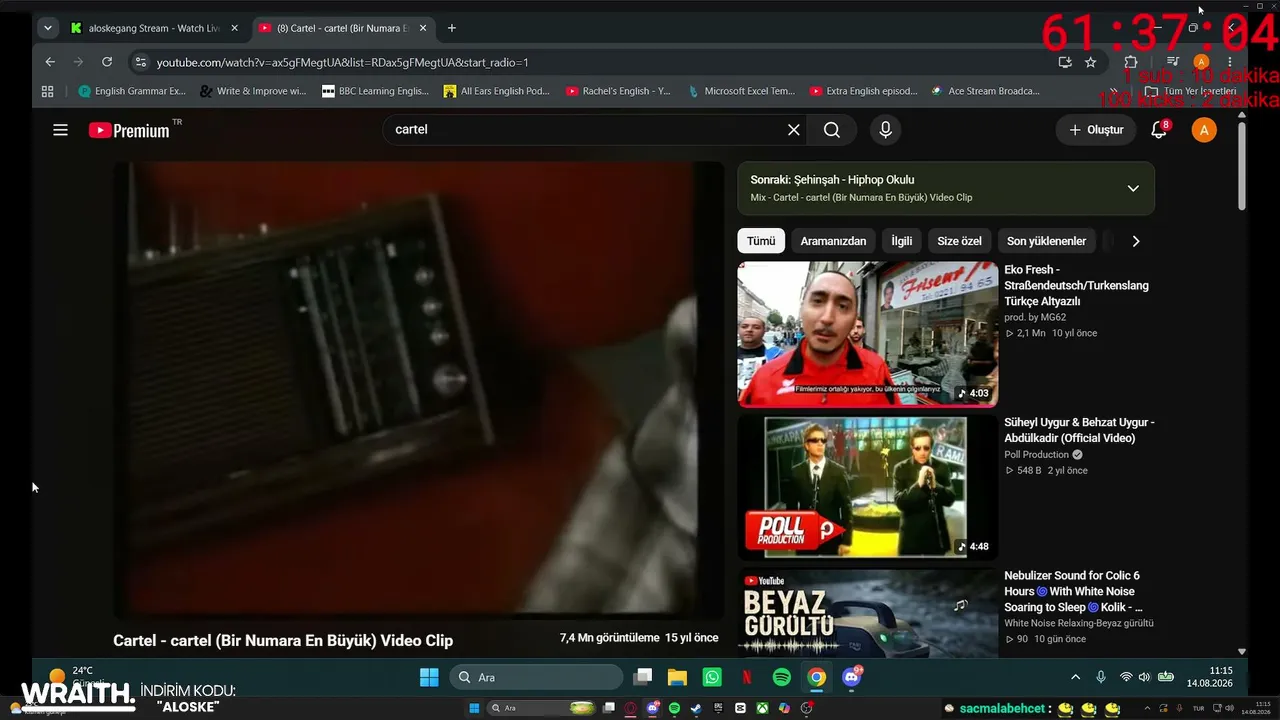
Task: Select the Tümü filter chip
Action: tap(761, 241)
